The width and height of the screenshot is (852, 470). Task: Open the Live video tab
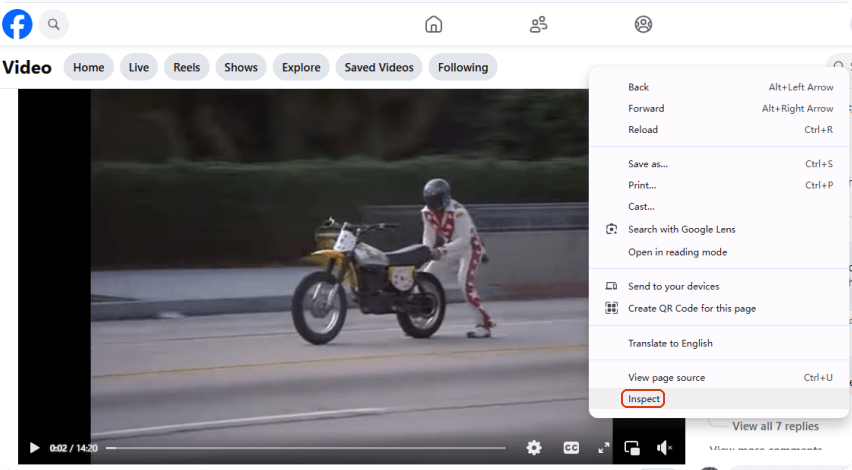coord(139,68)
